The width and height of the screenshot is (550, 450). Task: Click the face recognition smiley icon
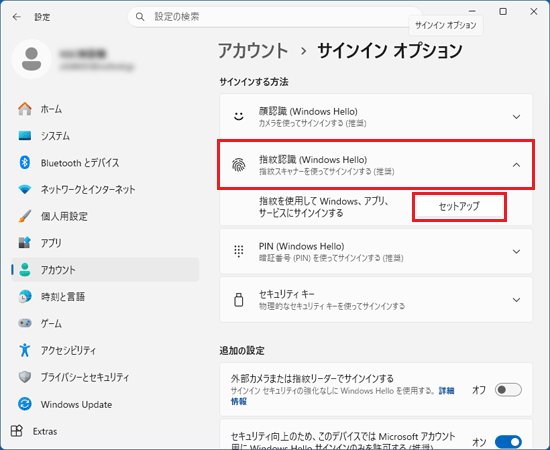[x=239, y=116]
